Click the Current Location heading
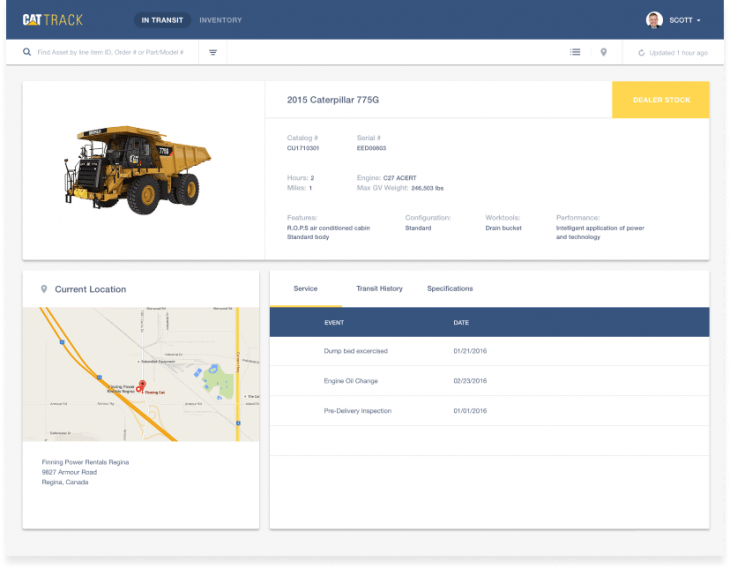Screen dimensions: 730x569 [x=90, y=289]
